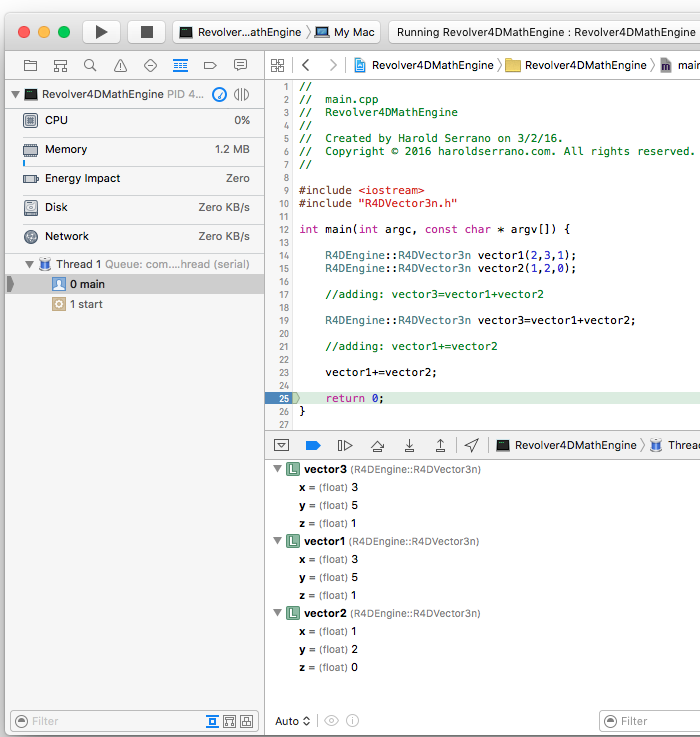
Task: Click the #include <iostream> line
Action: [362, 190]
